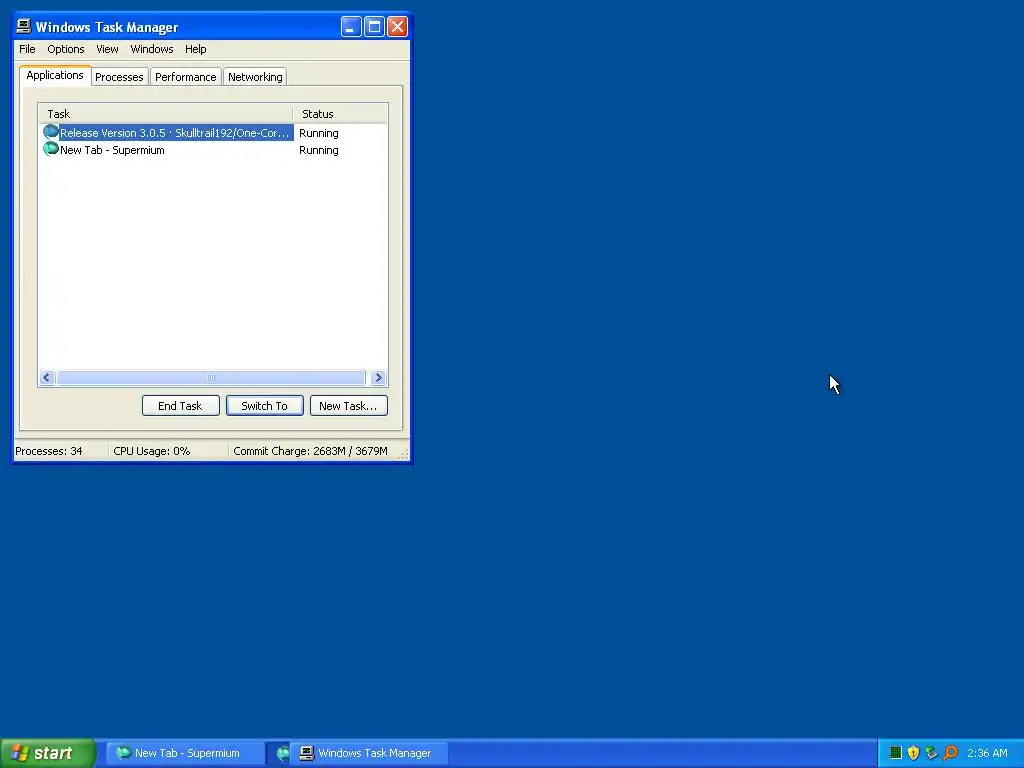The height and width of the screenshot is (768, 1024).
Task: Switch to the Networking tab
Action: tap(255, 77)
